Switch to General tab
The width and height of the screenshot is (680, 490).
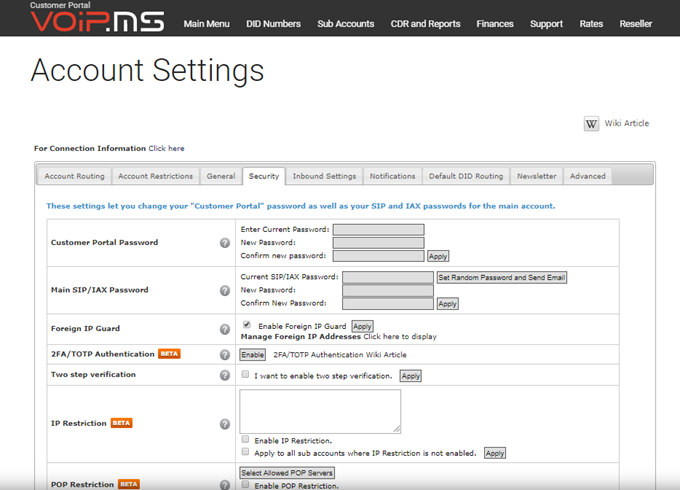(221, 176)
